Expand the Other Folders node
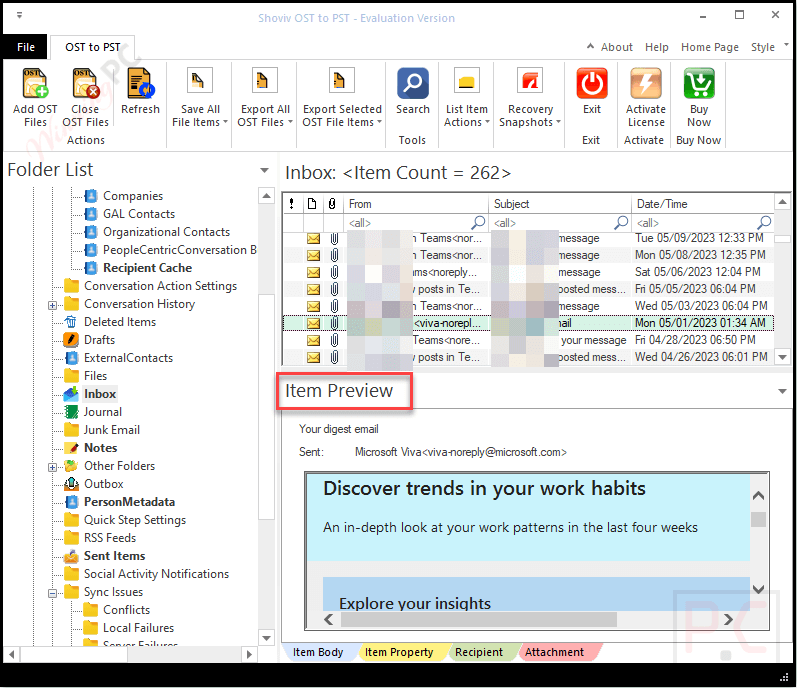797x688 pixels. click(52, 467)
